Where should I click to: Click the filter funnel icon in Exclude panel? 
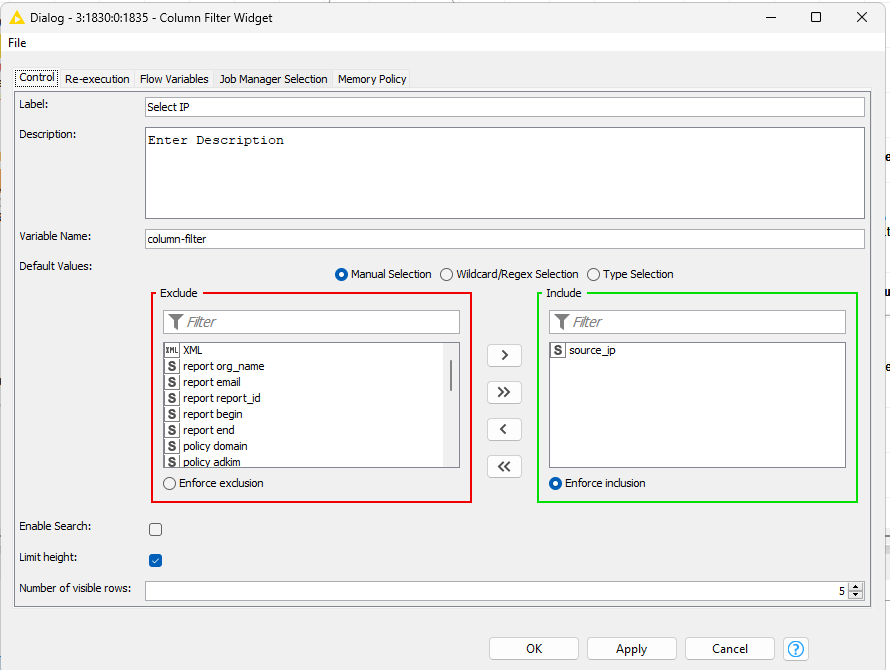(x=176, y=322)
